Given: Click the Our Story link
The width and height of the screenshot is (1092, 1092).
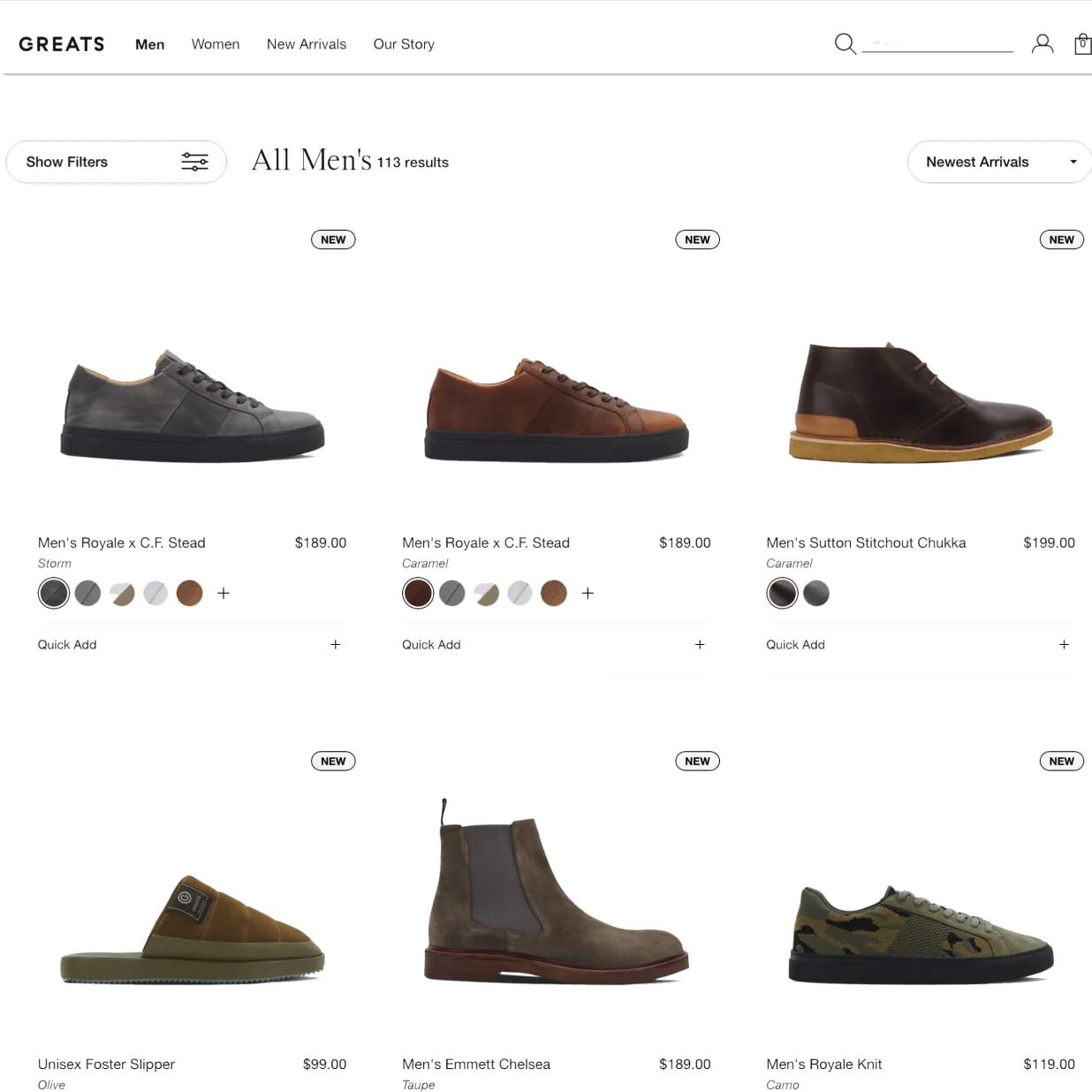Looking at the screenshot, I should 404,44.
